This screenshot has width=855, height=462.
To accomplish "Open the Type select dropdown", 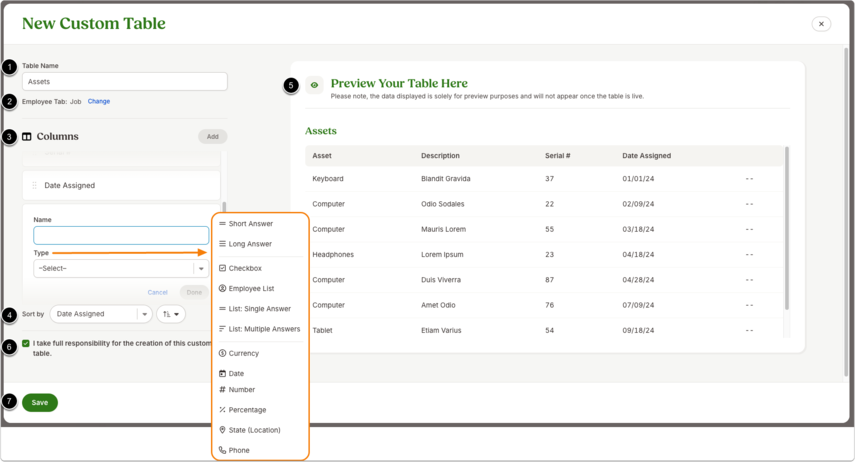I will (121, 268).
